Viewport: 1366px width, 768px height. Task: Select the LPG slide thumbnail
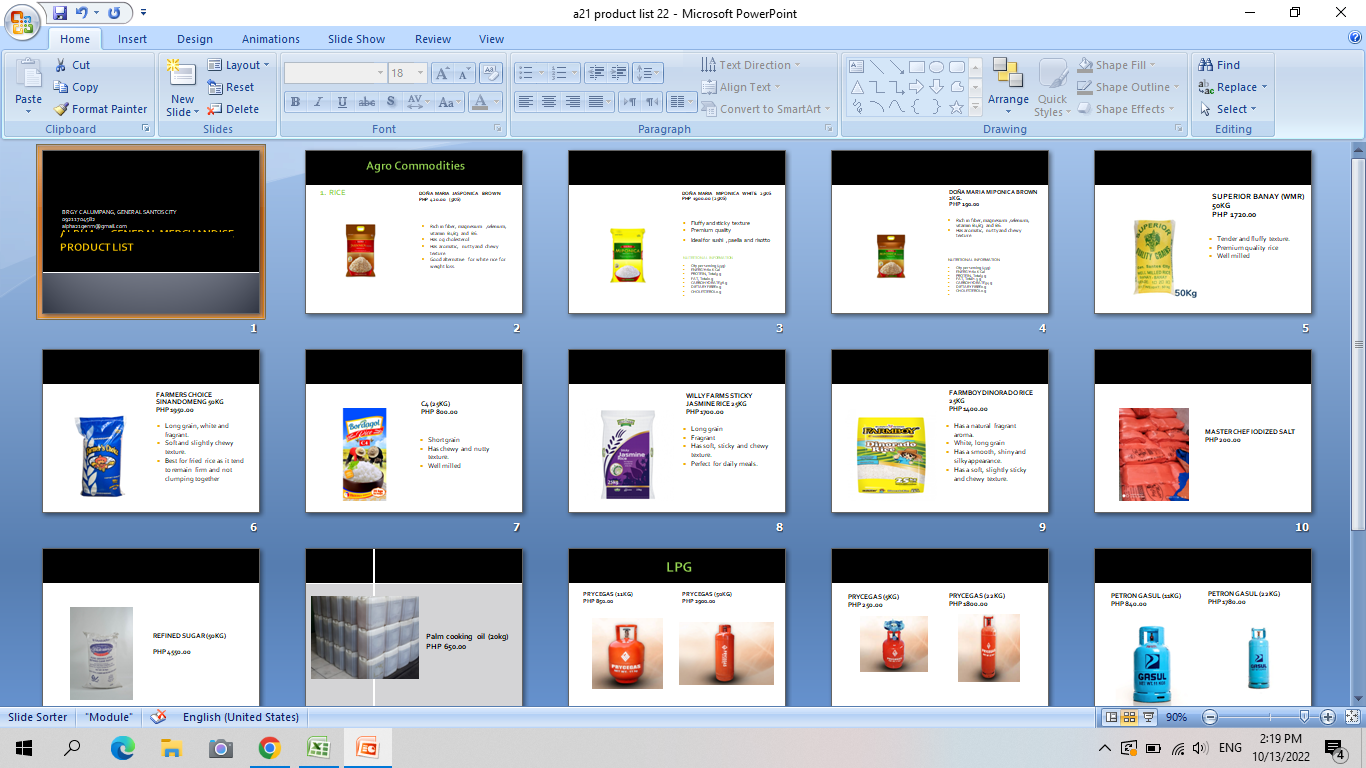click(677, 627)
